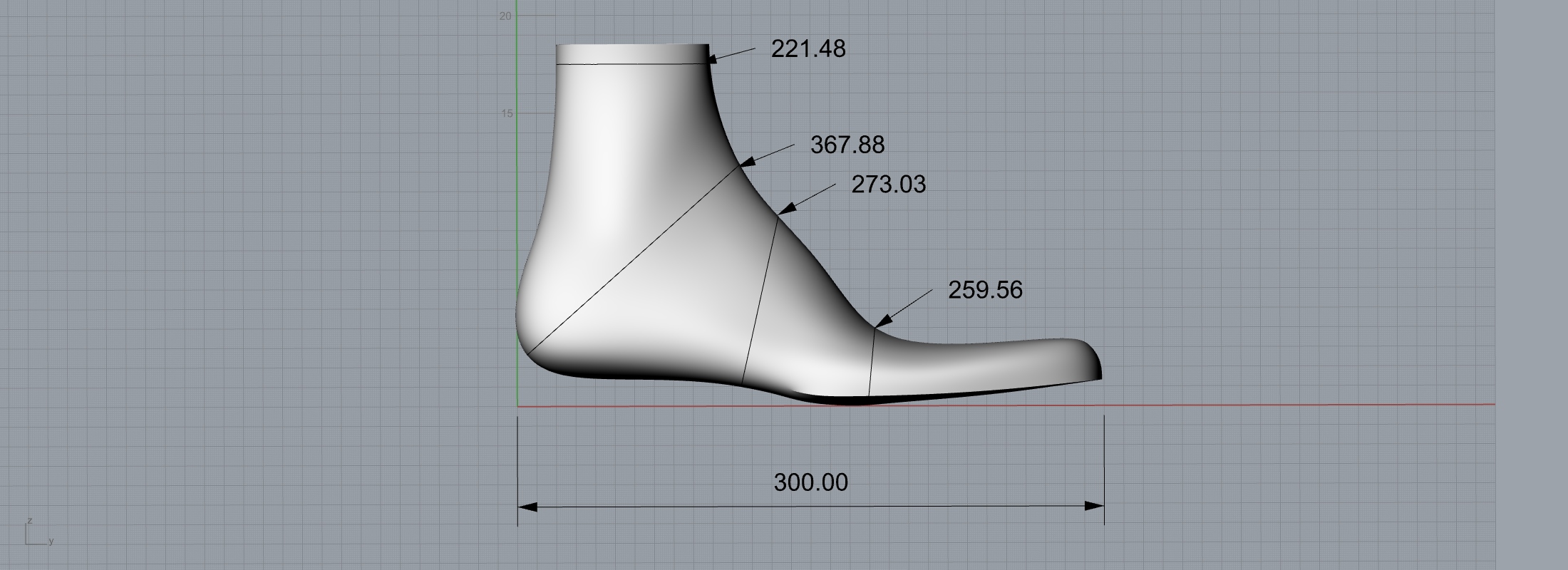Select the diagonal heel girth curve on last
This screenshot has height=570, width=1568.
[634, 260]
